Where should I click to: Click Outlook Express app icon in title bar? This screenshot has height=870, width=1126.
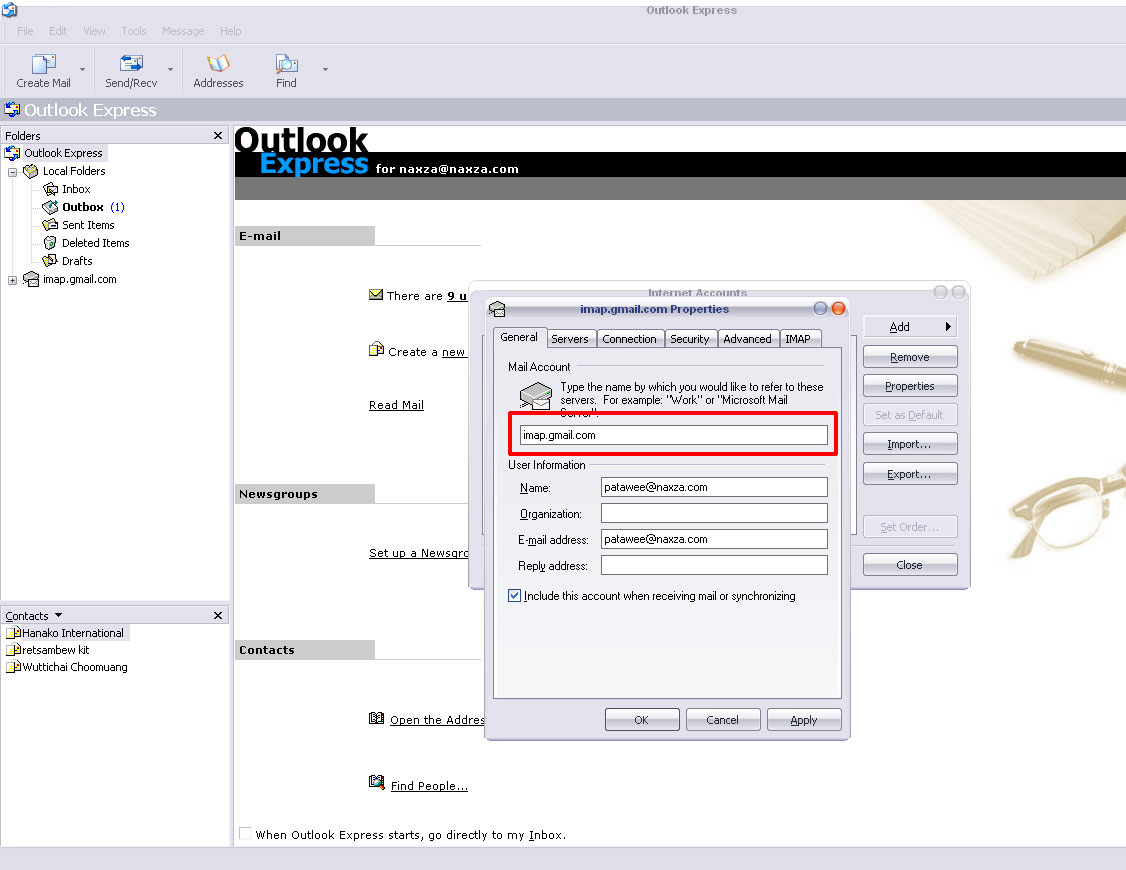9,9
